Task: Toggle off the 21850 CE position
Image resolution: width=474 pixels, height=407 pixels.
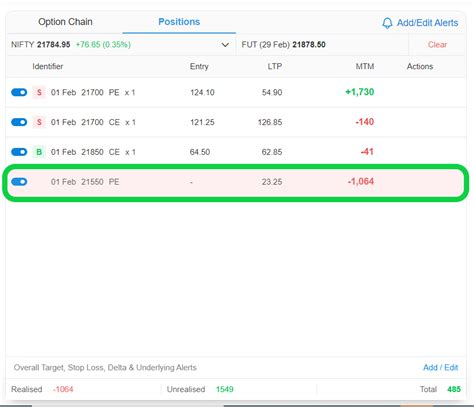Action: click(19, 152)
